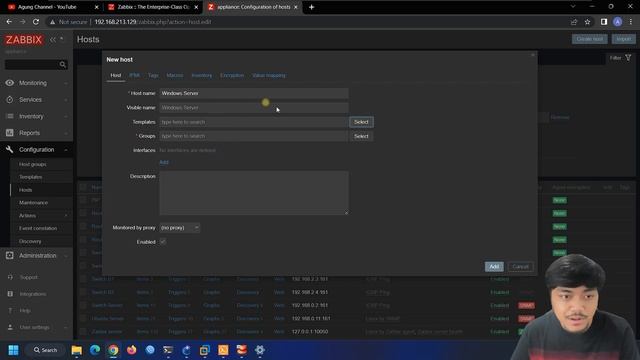Screen dimensions: 640x360
Task: Click the Cancel button in New host dialog
Action: 520,267
